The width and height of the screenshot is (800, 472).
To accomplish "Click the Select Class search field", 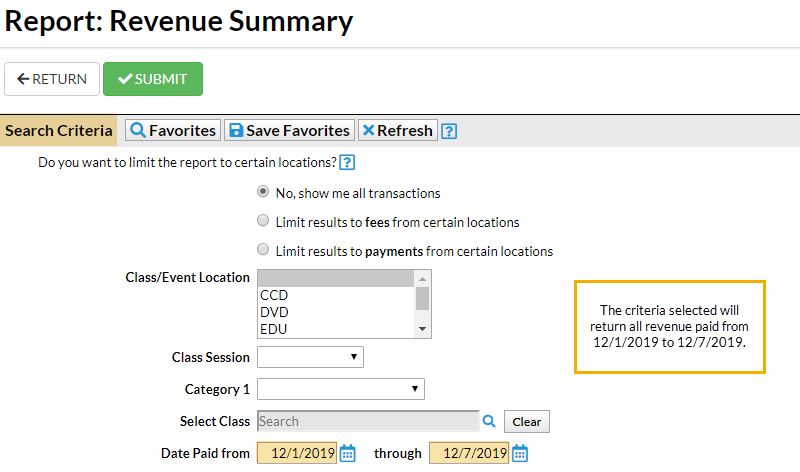I will 368,422.
